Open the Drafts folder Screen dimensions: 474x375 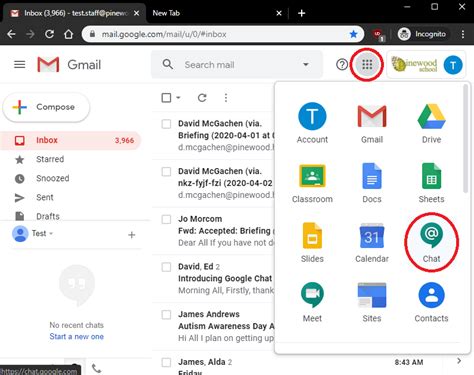(x=70, y=216)
